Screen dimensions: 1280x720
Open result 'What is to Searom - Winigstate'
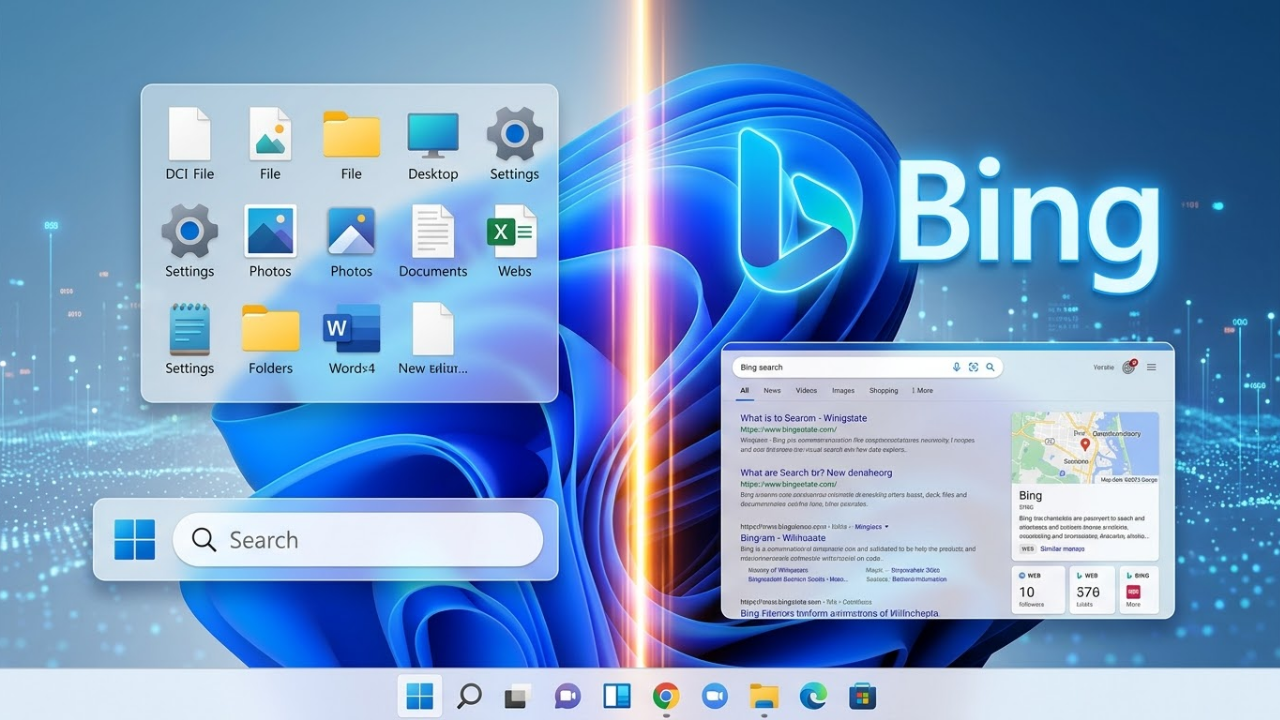(803, 418)
